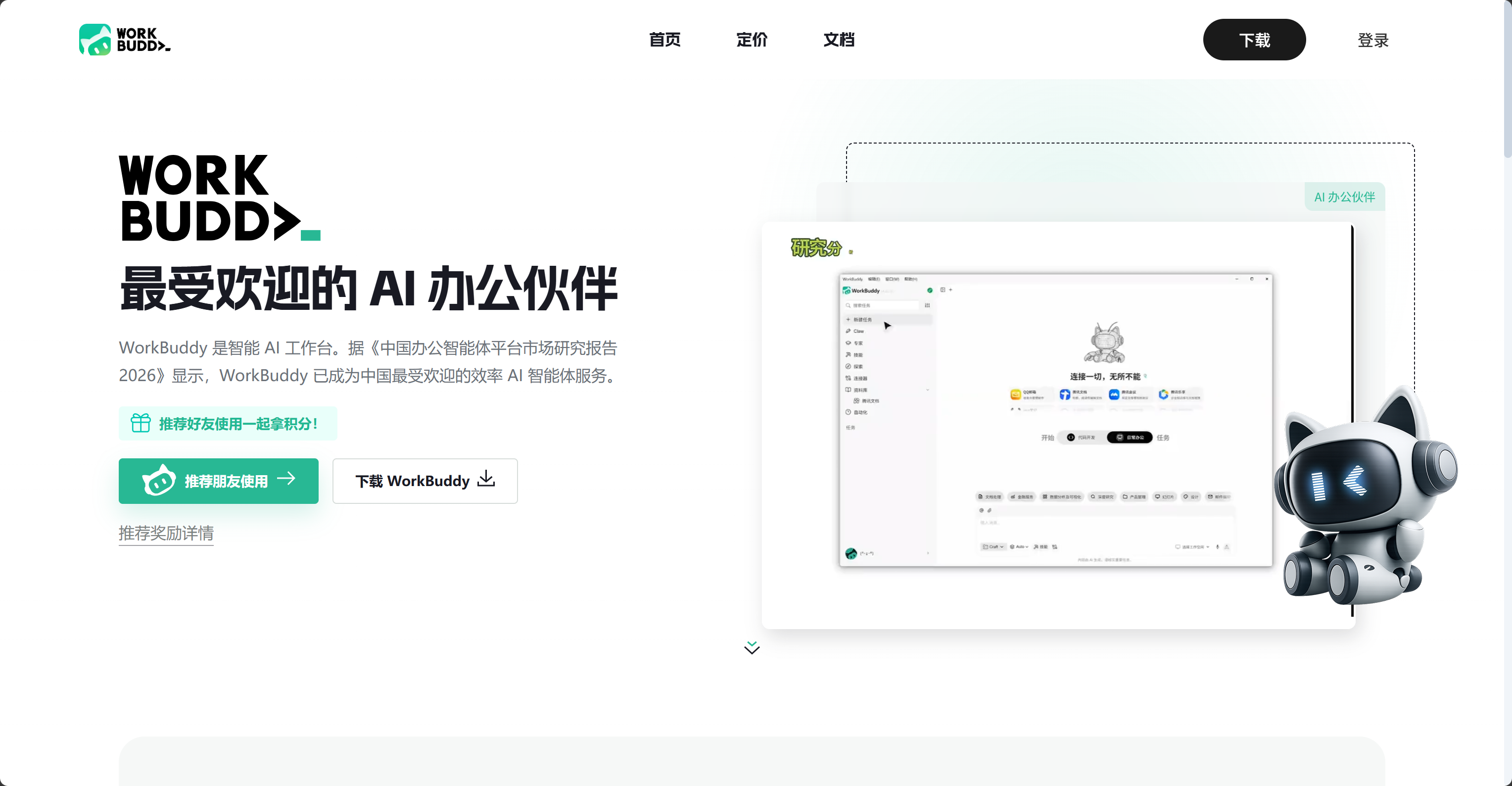Viewport: 1512px width, 786px height.
Task: Click the page vertical scrollbar thumb
Action: point(1508,79)
